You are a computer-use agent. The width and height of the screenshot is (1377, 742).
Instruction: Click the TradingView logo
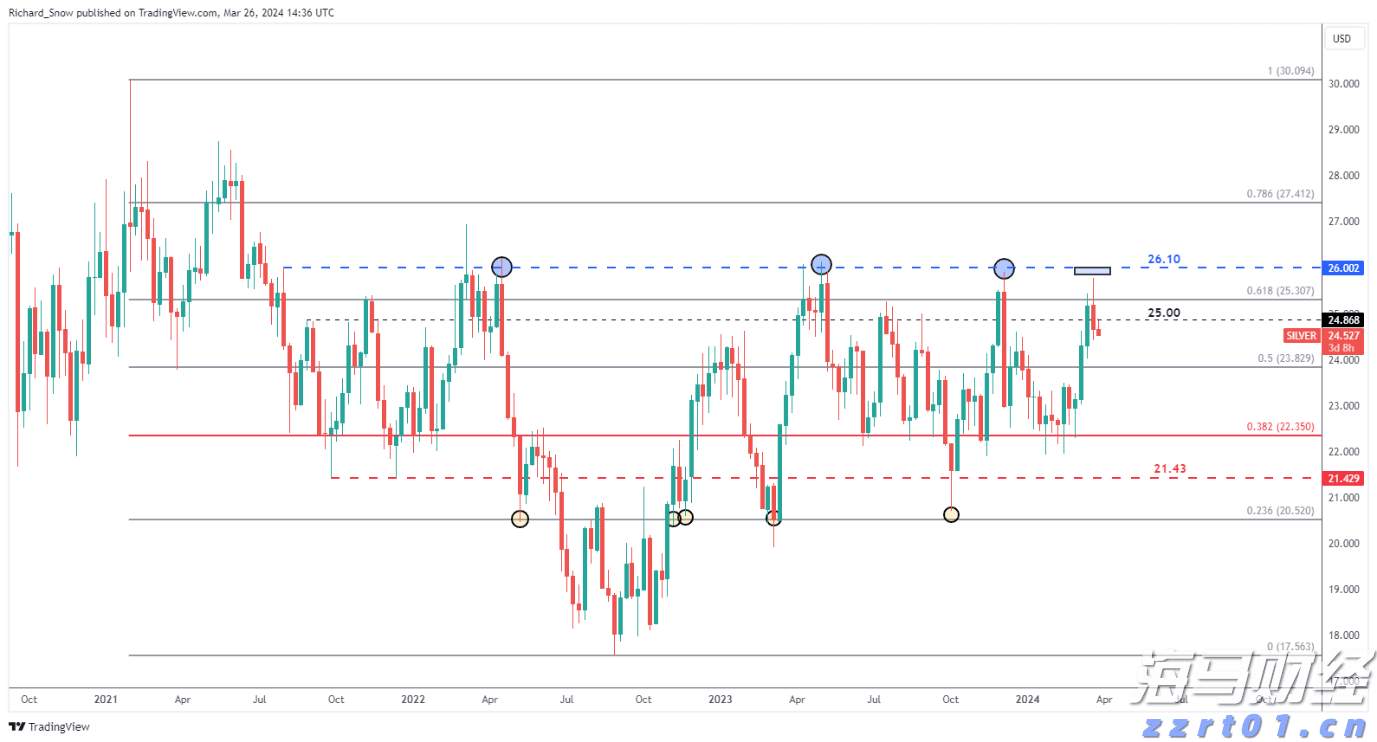pos(49,727)
